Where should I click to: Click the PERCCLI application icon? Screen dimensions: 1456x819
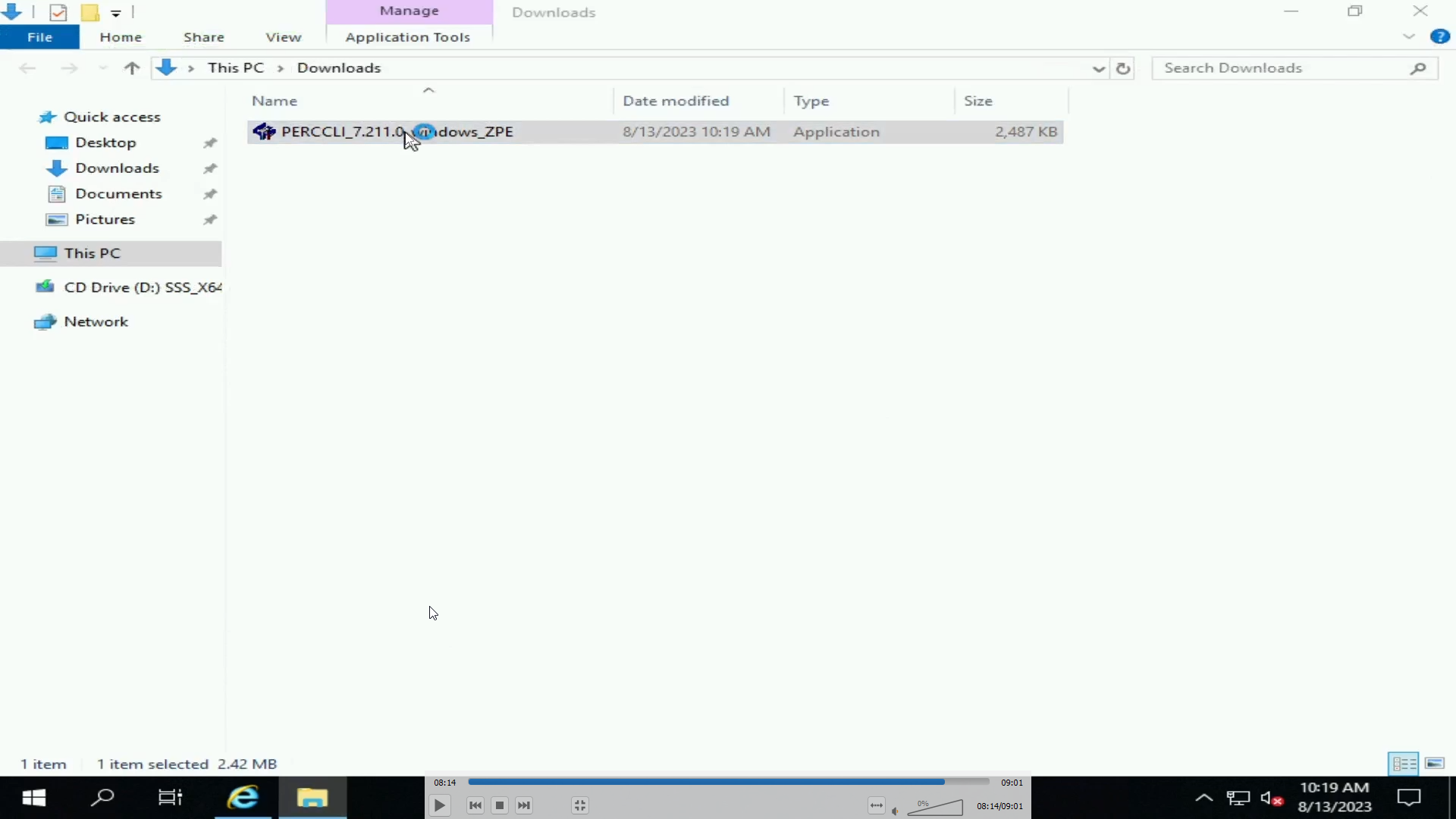click(264, 131)
